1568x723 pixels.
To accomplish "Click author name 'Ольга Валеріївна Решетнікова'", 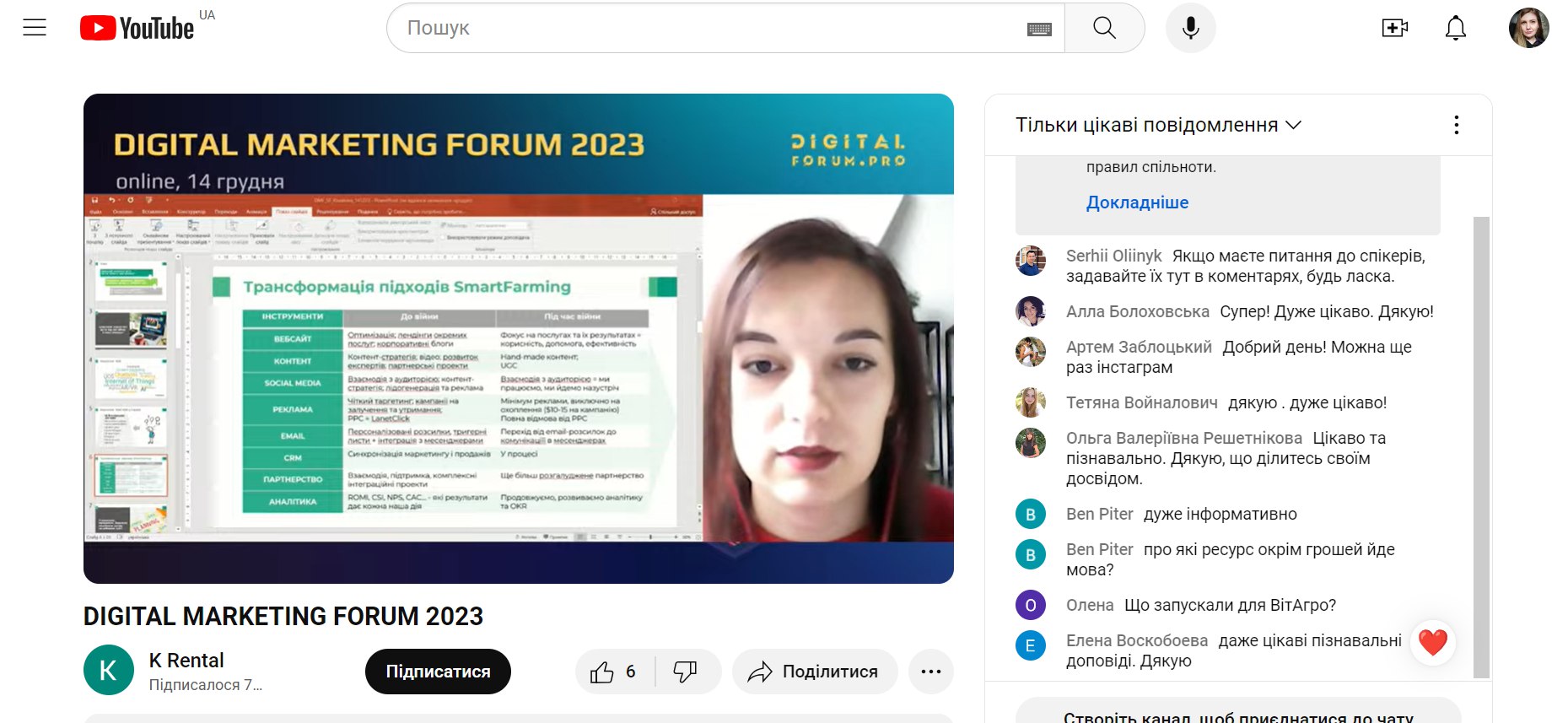I will (1184, 438).
